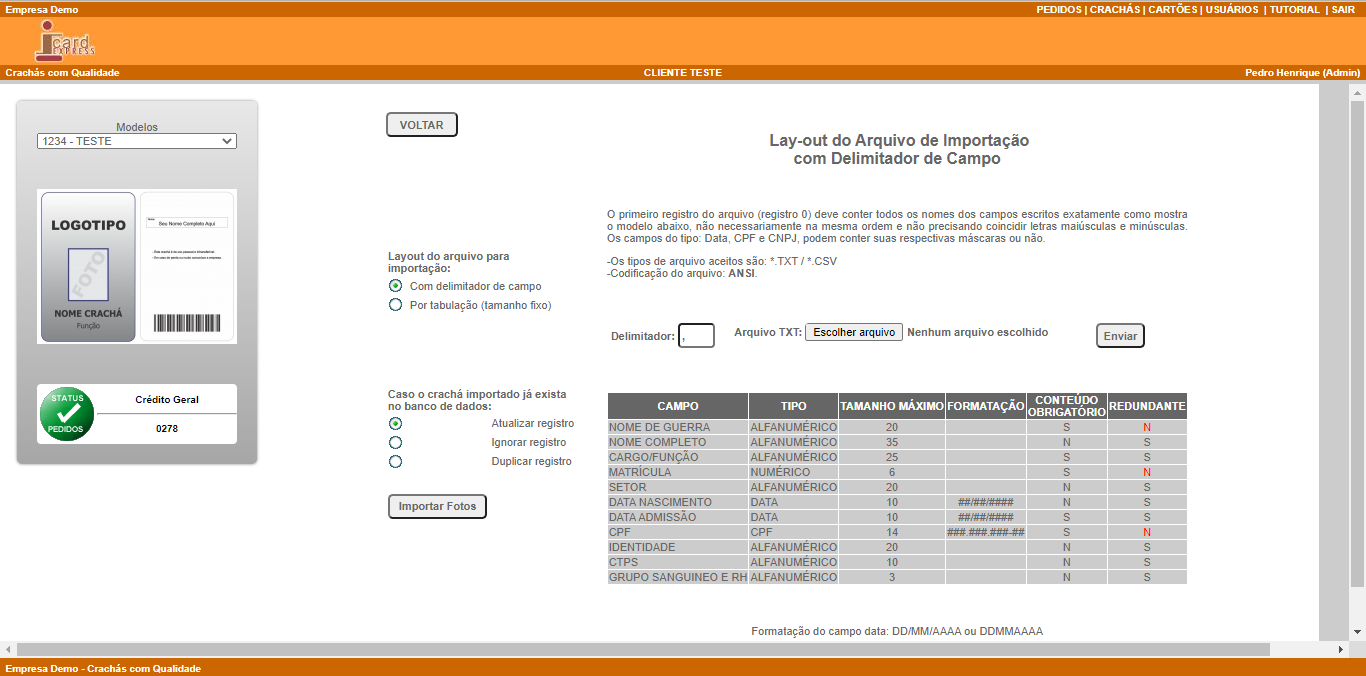1366x676 pixels.
Task: Select 'Com delimitador de campo' radio option
Action: click(396, 286)
